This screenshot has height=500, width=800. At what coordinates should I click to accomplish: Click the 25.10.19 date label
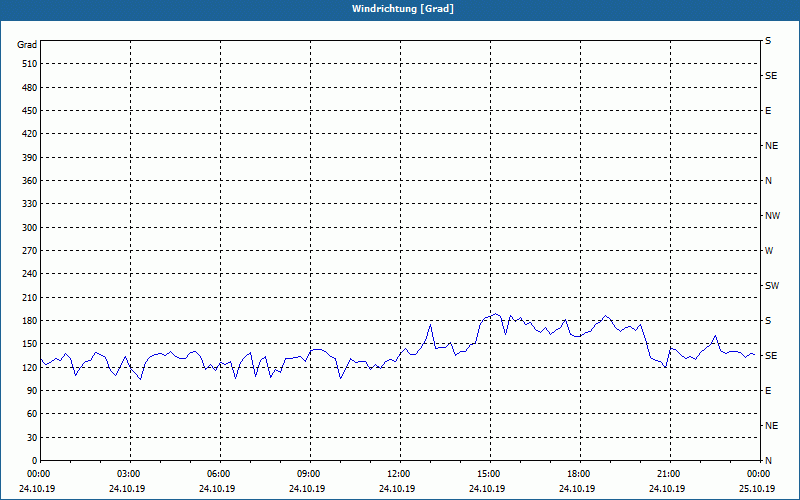757,489
